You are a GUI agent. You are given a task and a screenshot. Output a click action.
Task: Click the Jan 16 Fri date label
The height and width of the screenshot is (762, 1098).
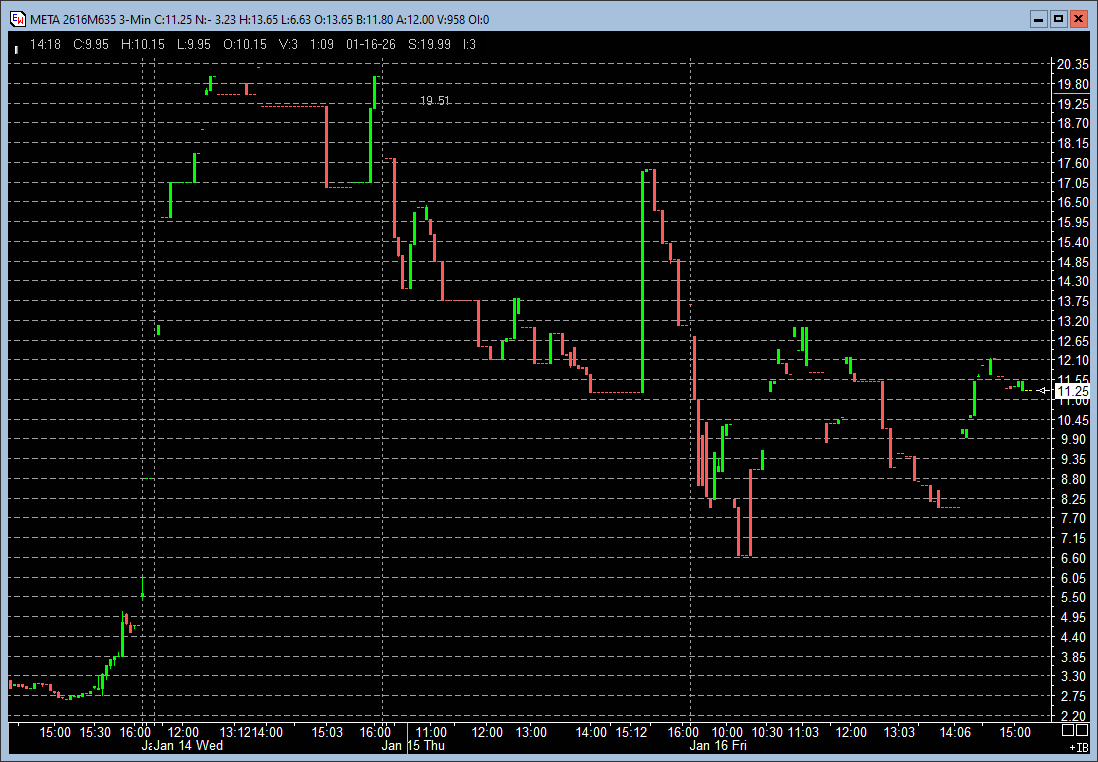pos(718,746)
